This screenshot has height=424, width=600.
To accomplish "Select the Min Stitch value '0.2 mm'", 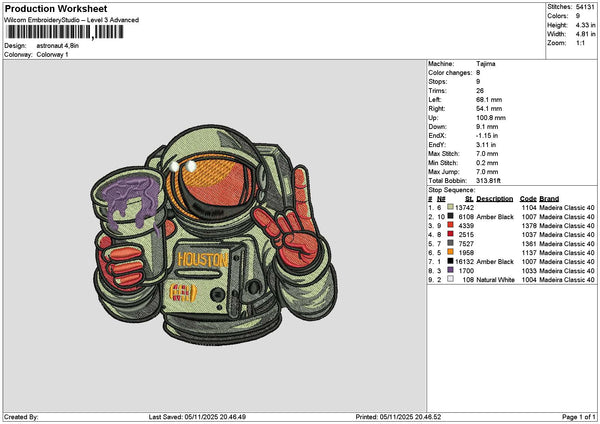I will (487, 163).
